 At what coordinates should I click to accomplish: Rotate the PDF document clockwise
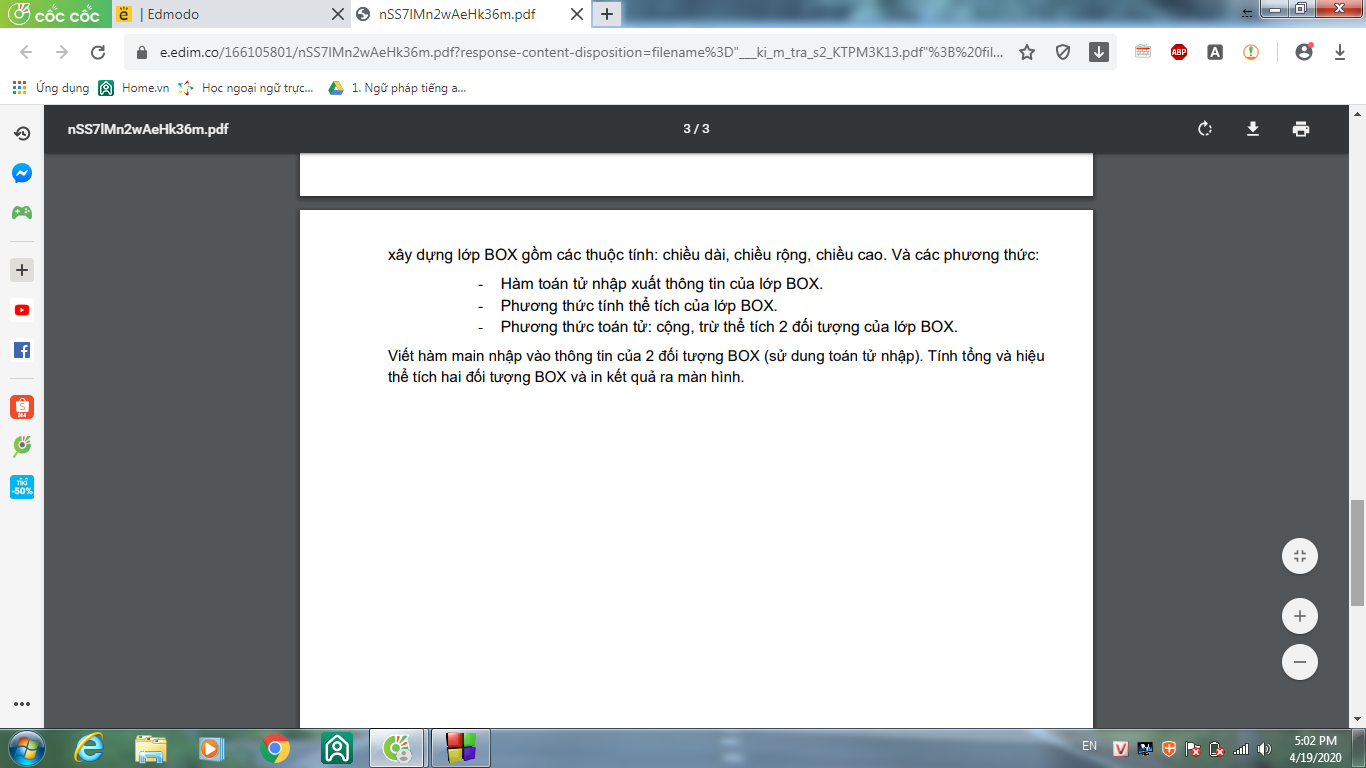pos(1205,129)
